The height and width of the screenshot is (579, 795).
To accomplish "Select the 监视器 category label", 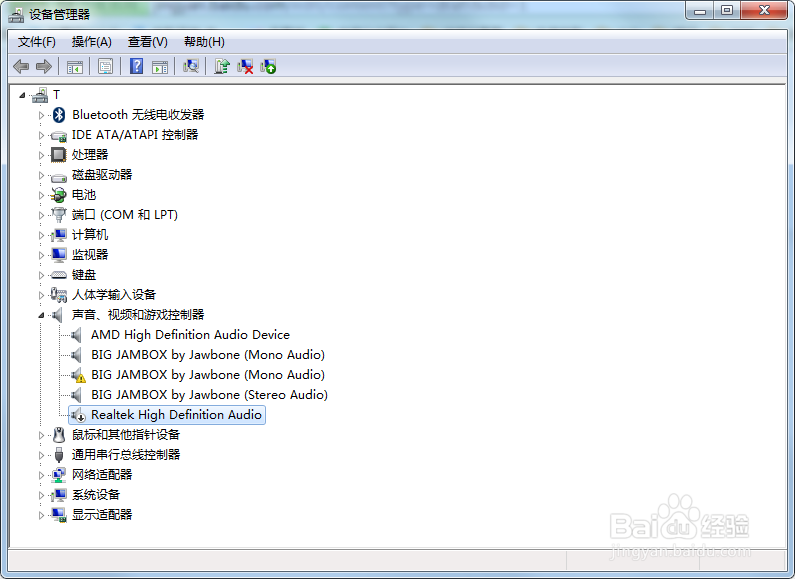I will coord(90,255).
